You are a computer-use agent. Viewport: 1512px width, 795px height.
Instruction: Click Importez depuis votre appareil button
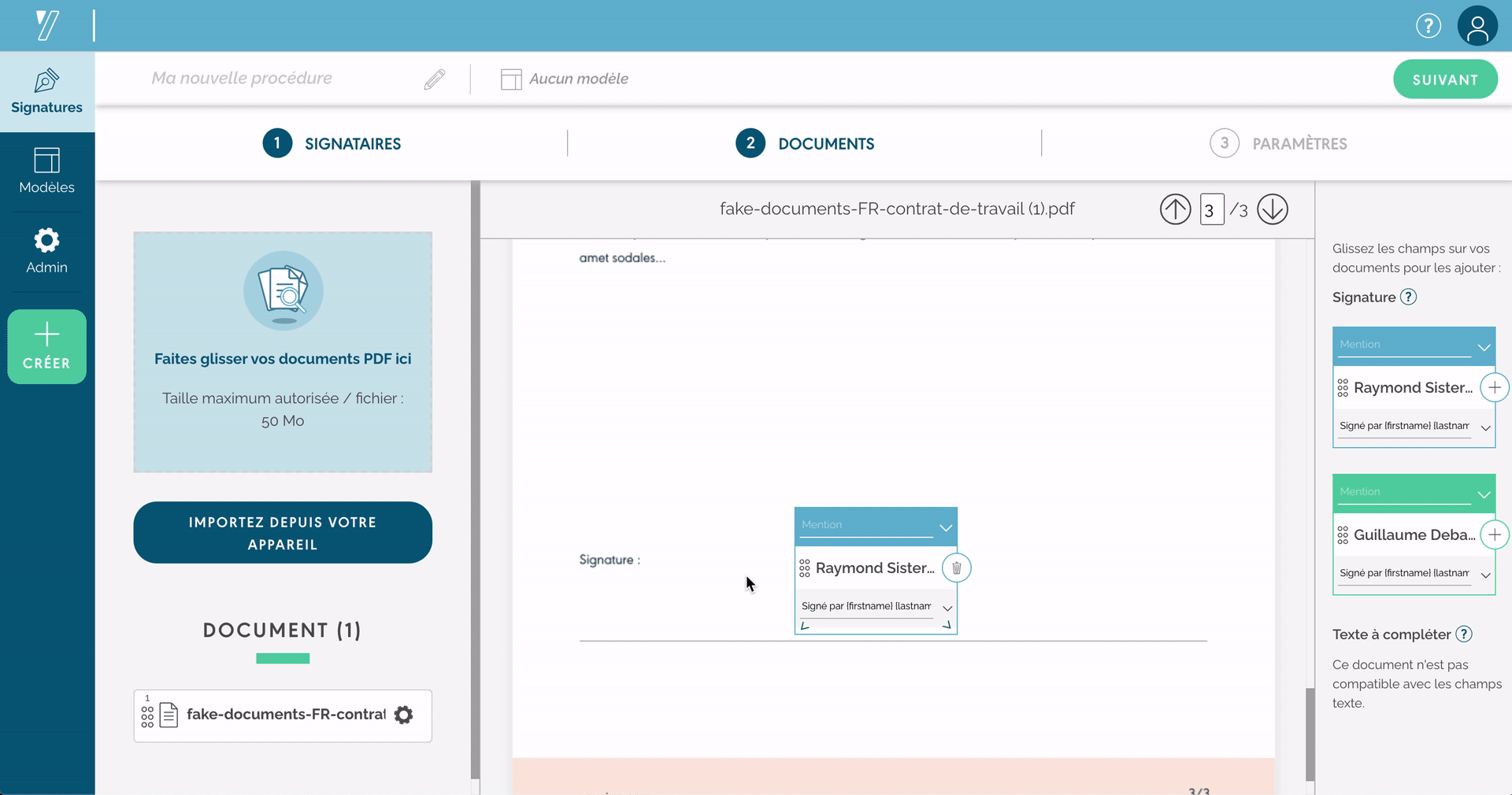[x=283, y=533]
